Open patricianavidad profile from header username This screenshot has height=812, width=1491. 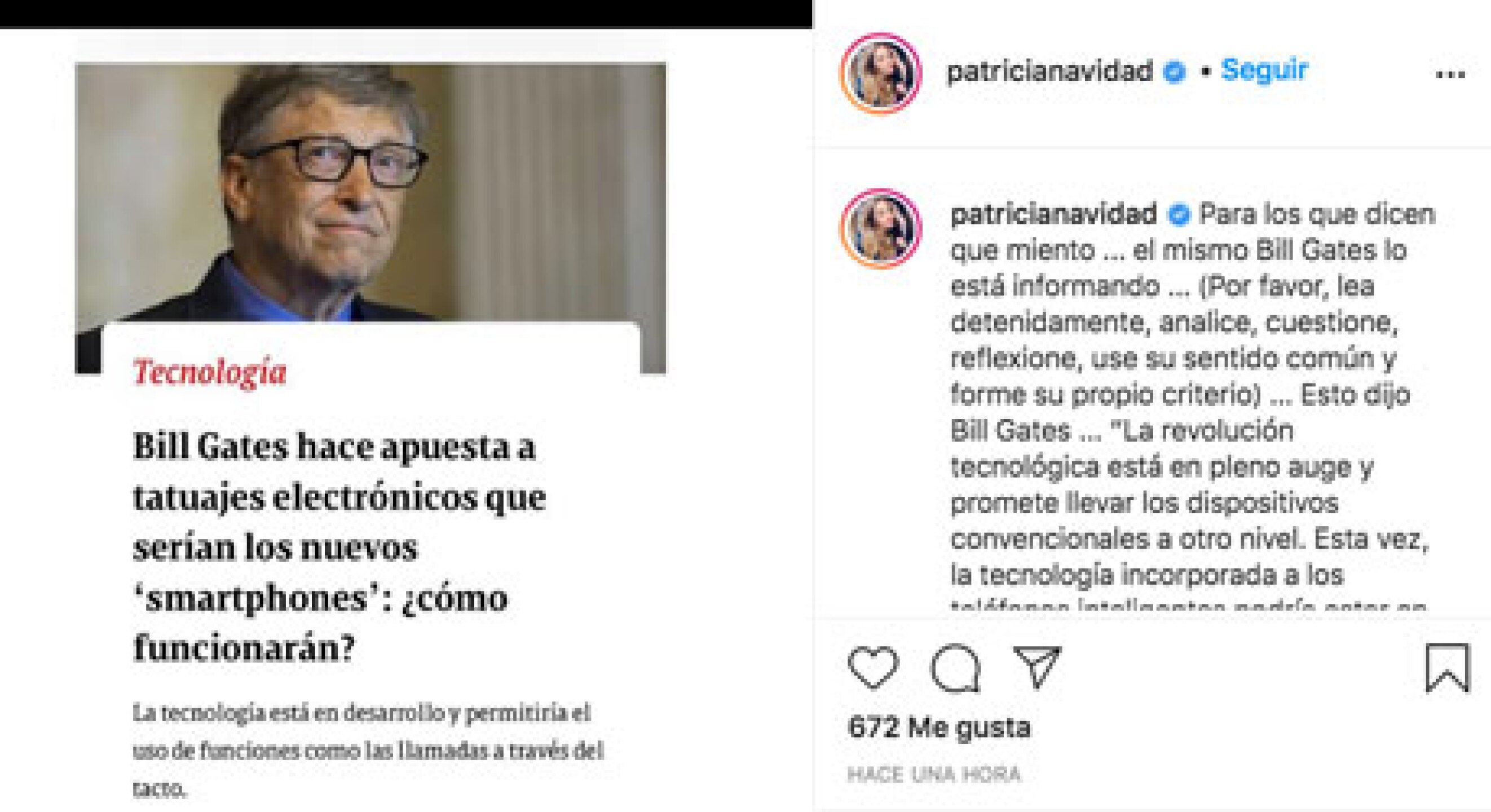1049,71
